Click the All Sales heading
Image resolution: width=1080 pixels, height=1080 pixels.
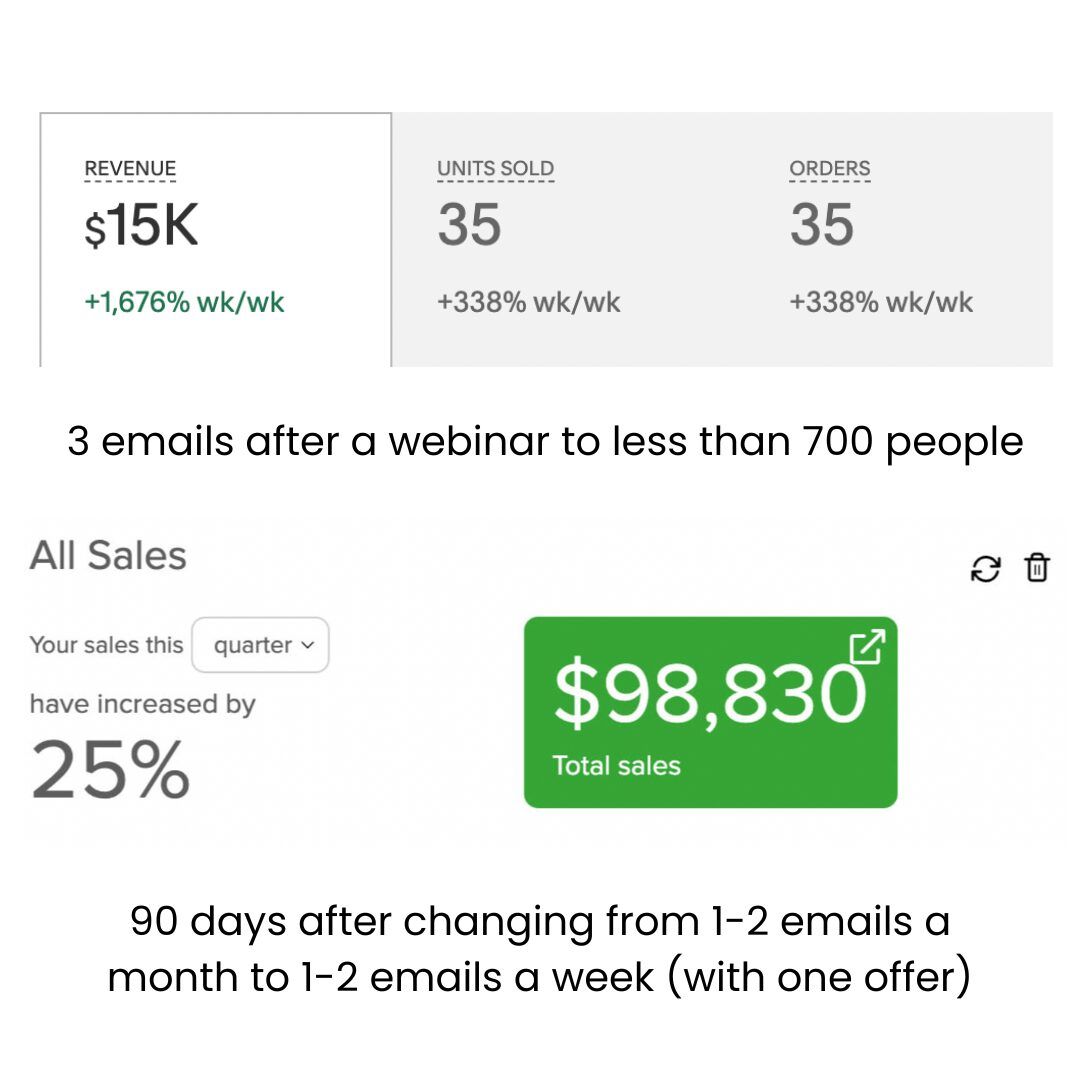[x=108, y=555]
